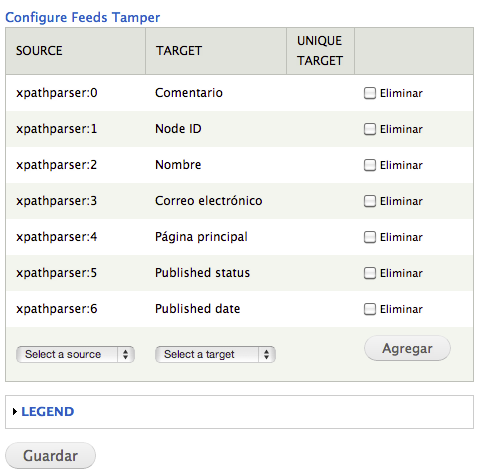This screenshot has width=490, height=476.
Task: Select Eliminar checkbox for Published date
Action: click(x=370, y=309)
